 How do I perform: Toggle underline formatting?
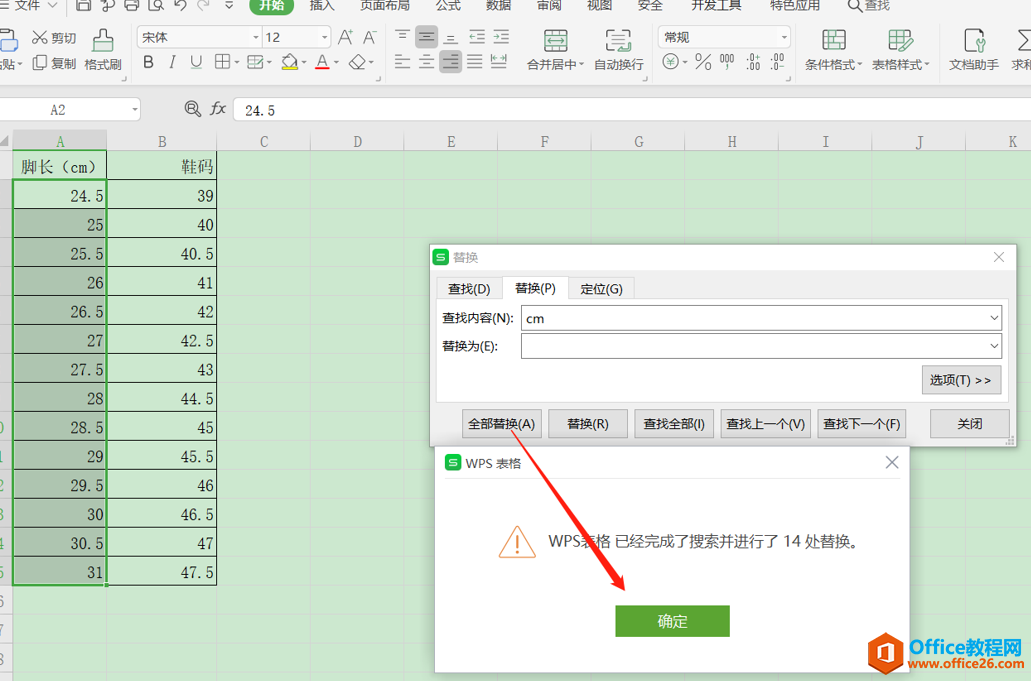pyautogui.click(x=196, y=62)
